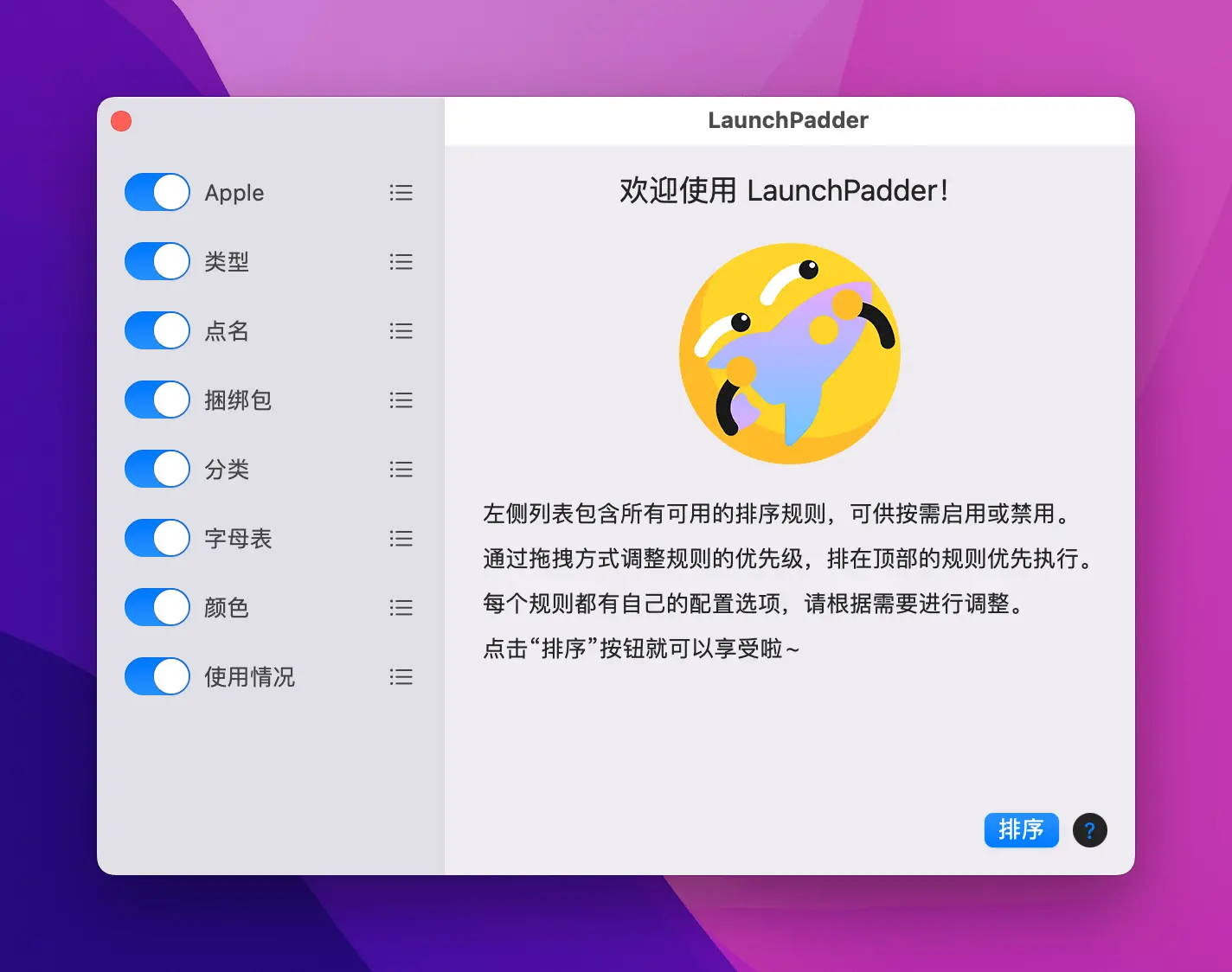Toggle the 字母表 sorting rule

click(x=157, y=538)
